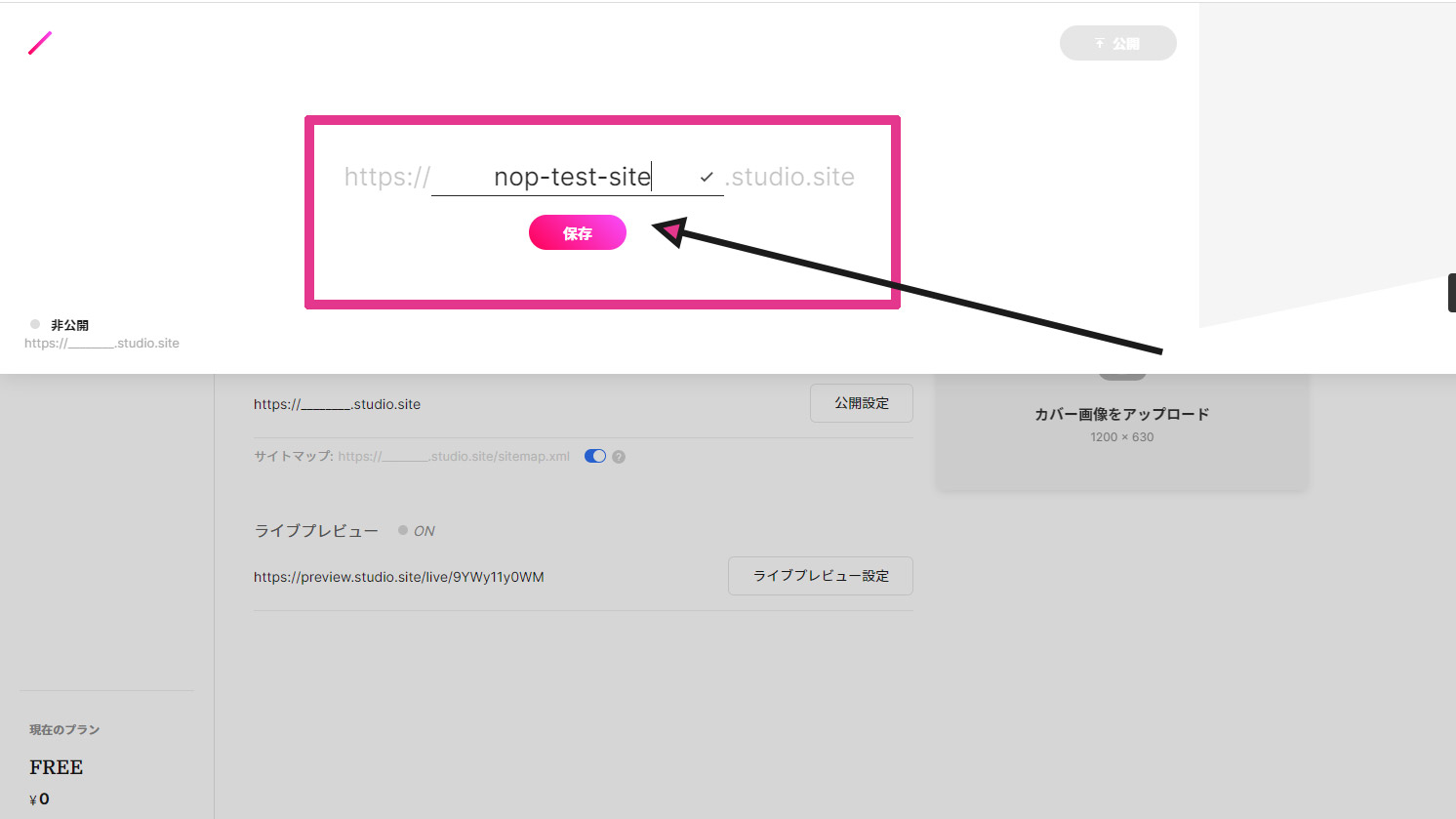Click the pink 保存 save button
This screenshot has width=1456, height=819.
[578, 232]
